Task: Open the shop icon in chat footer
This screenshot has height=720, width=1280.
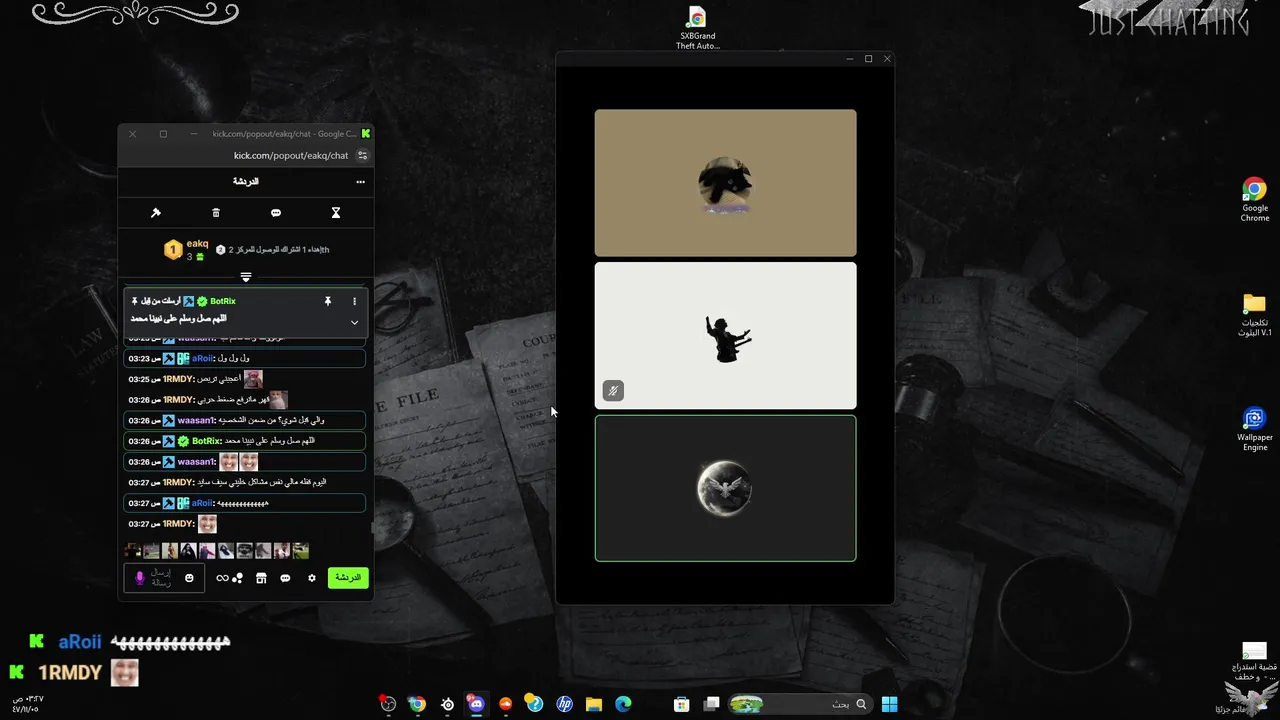Action: pos(261,578)
